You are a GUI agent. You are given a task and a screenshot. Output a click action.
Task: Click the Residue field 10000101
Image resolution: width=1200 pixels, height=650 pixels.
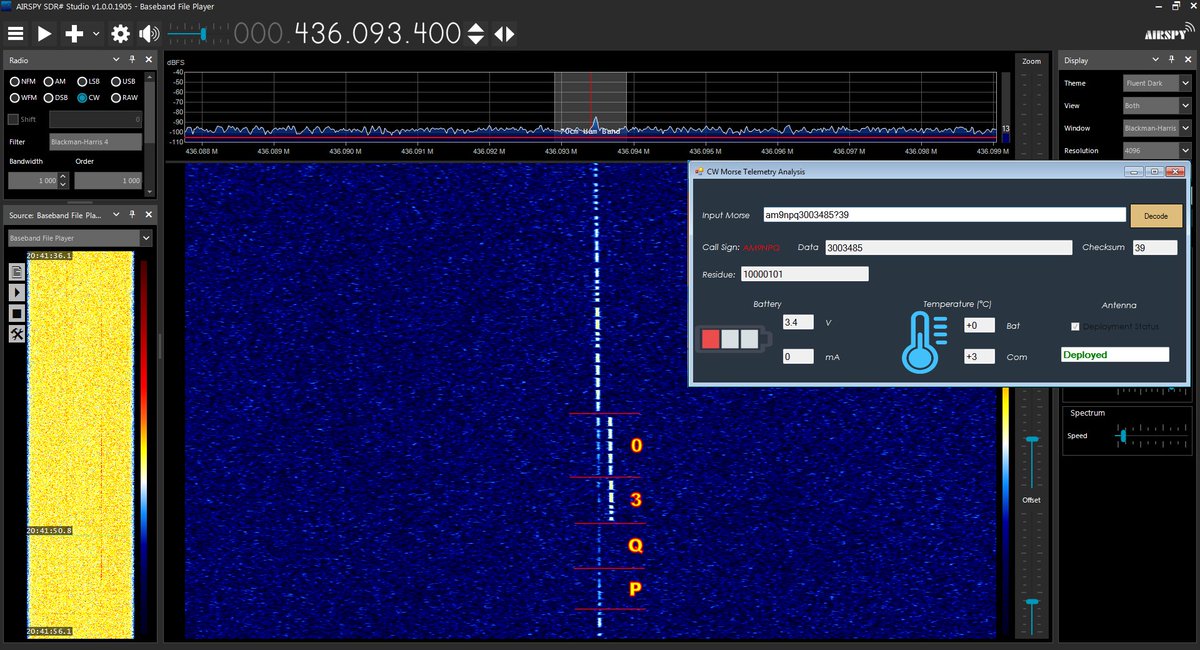(x=804, y=274)
